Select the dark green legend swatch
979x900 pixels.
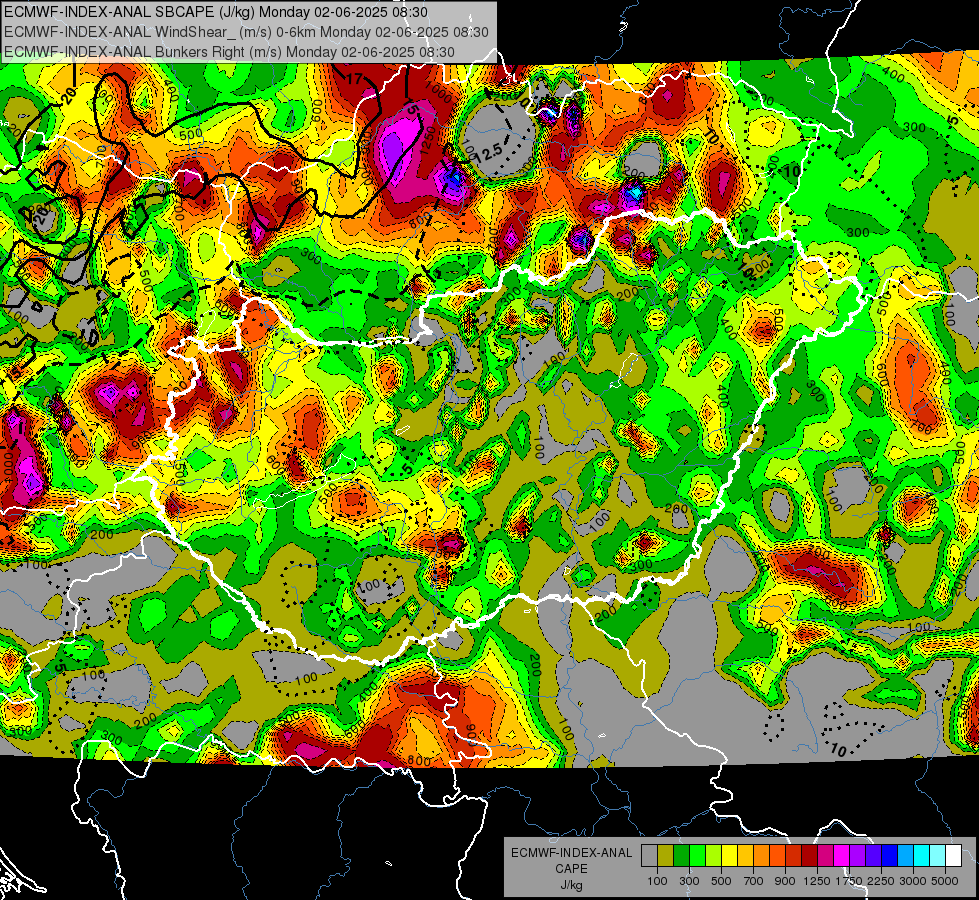click(681, 855)
